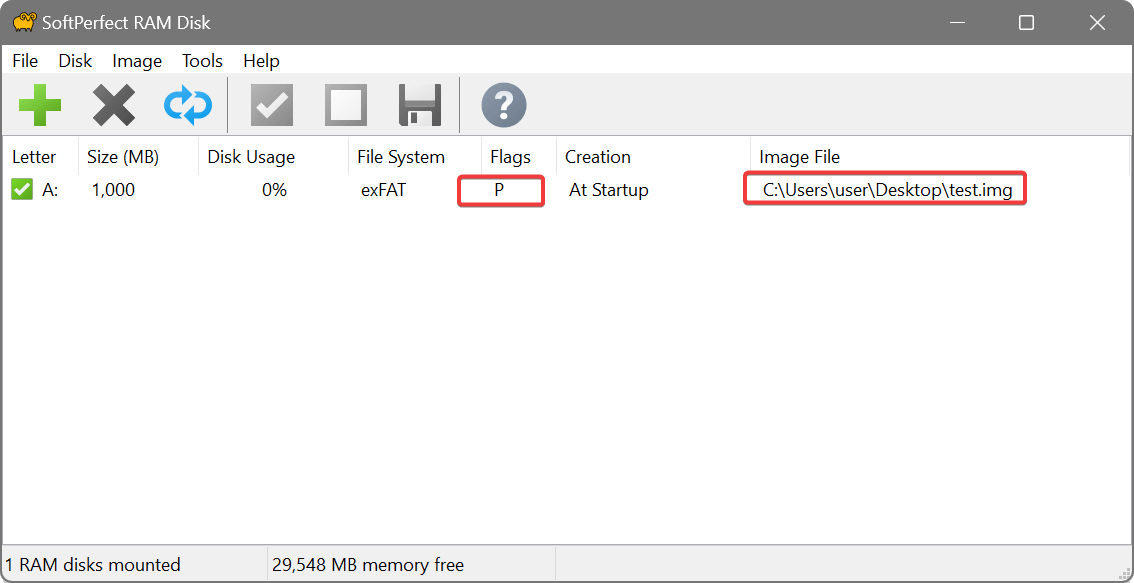Click the green plus Add disk icon
The height and width of the screenshot is (583, 1134).
[40, 106]
